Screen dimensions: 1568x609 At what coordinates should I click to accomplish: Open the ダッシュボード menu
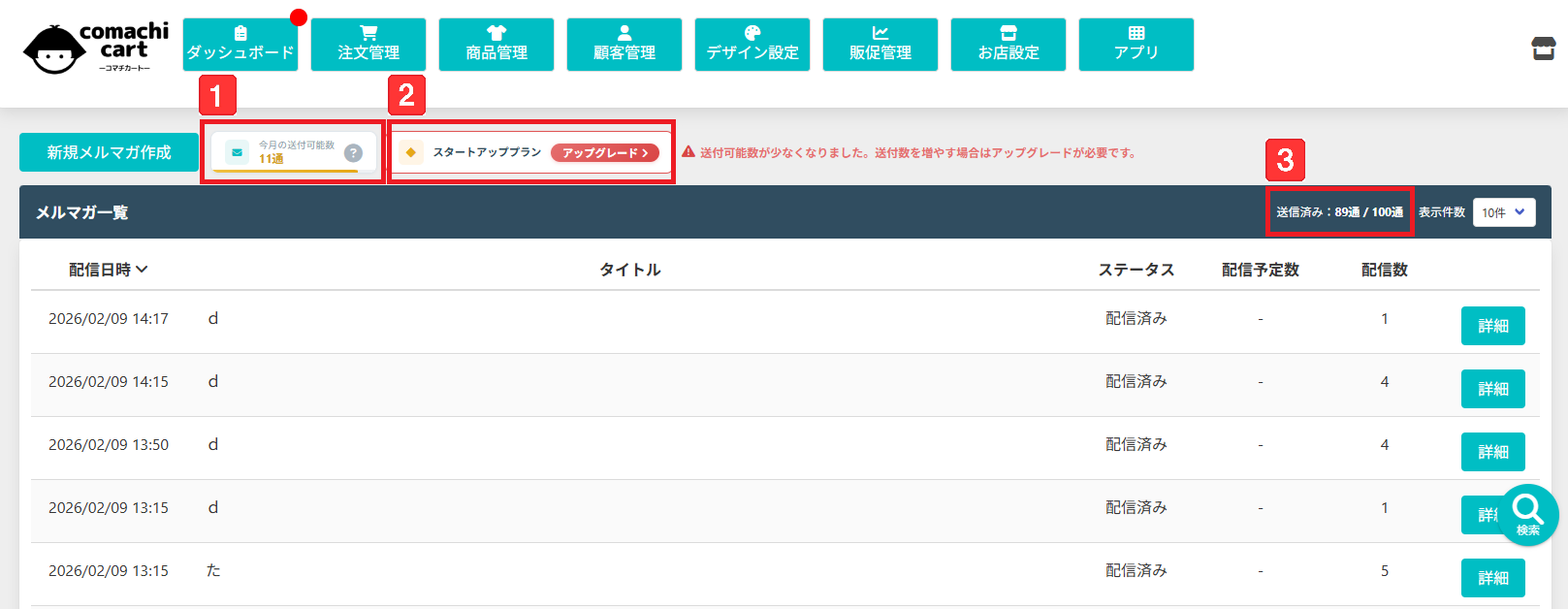coord(240,45)
